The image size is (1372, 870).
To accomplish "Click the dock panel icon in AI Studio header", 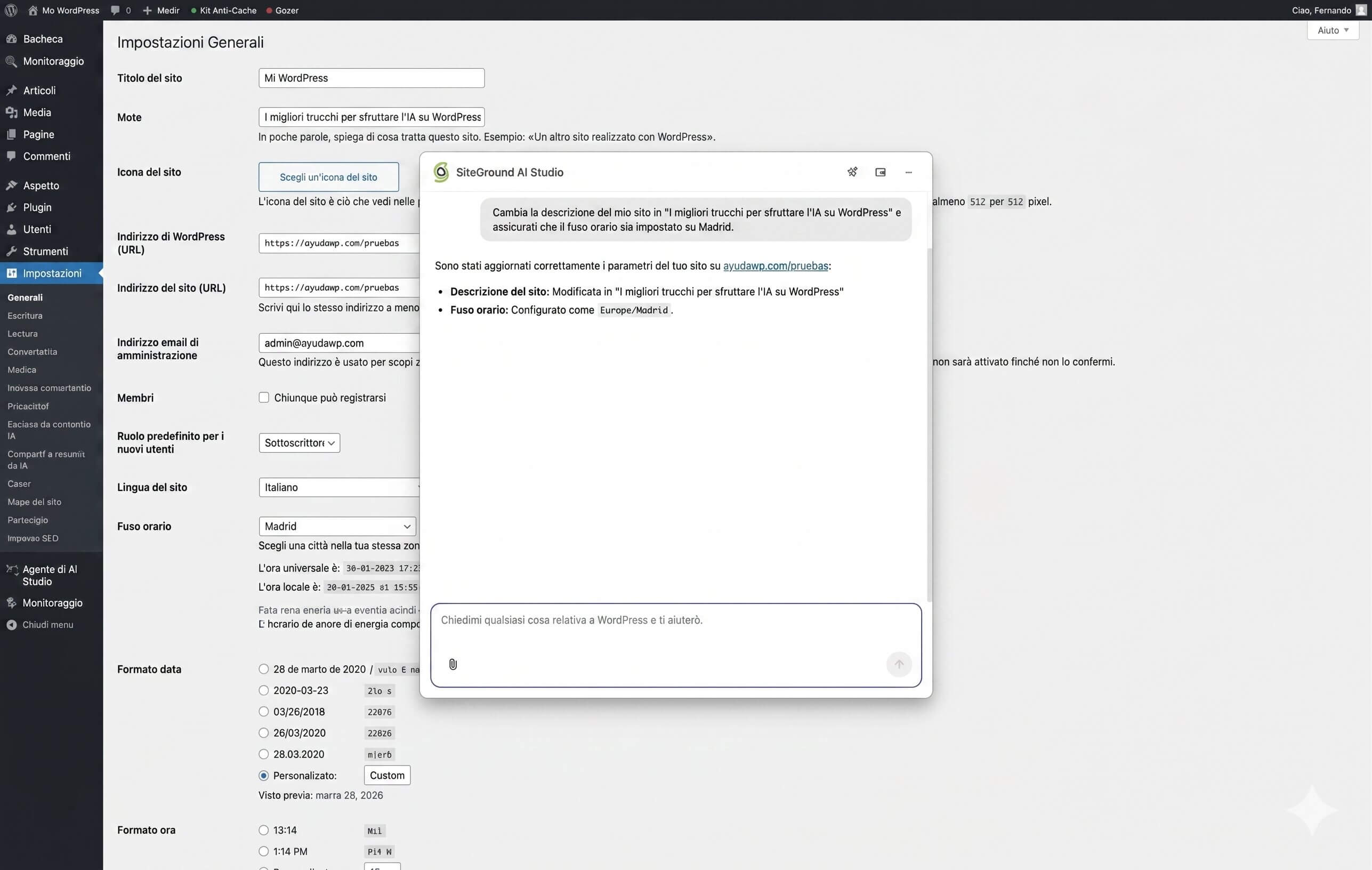I will pos(881,172).
